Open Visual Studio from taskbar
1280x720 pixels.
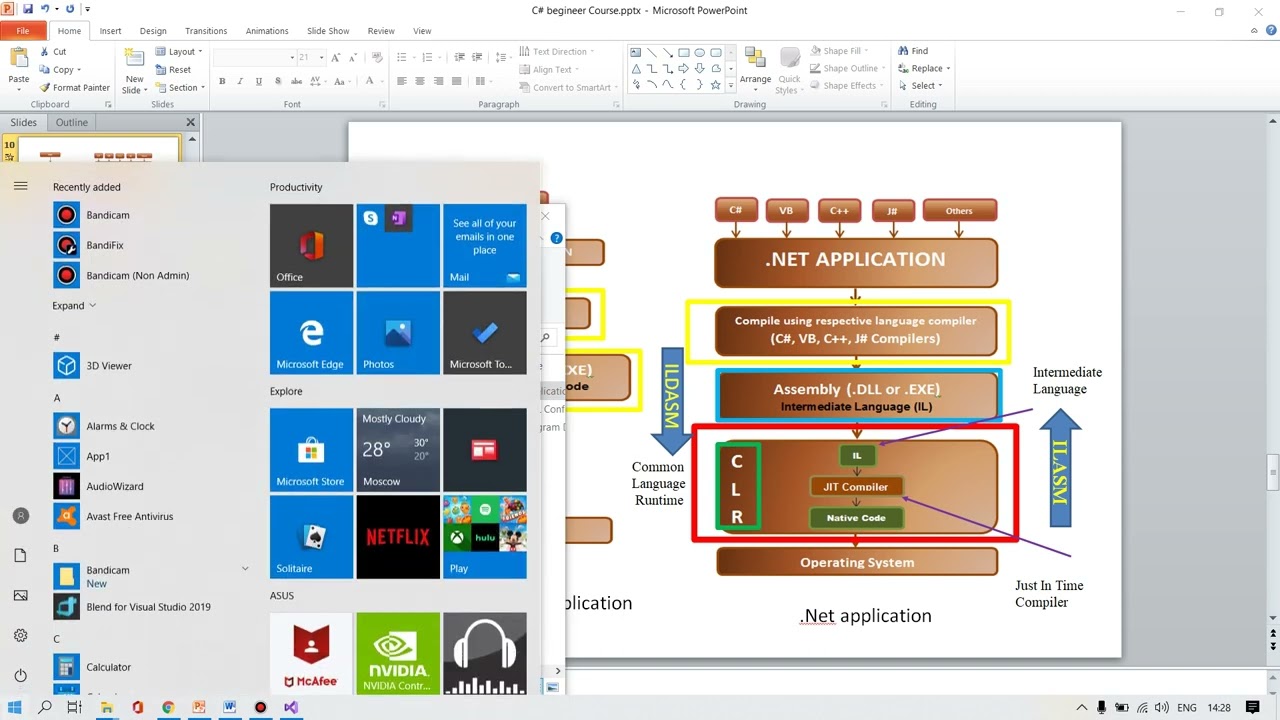pyautogui.click(x=290, y=707)
